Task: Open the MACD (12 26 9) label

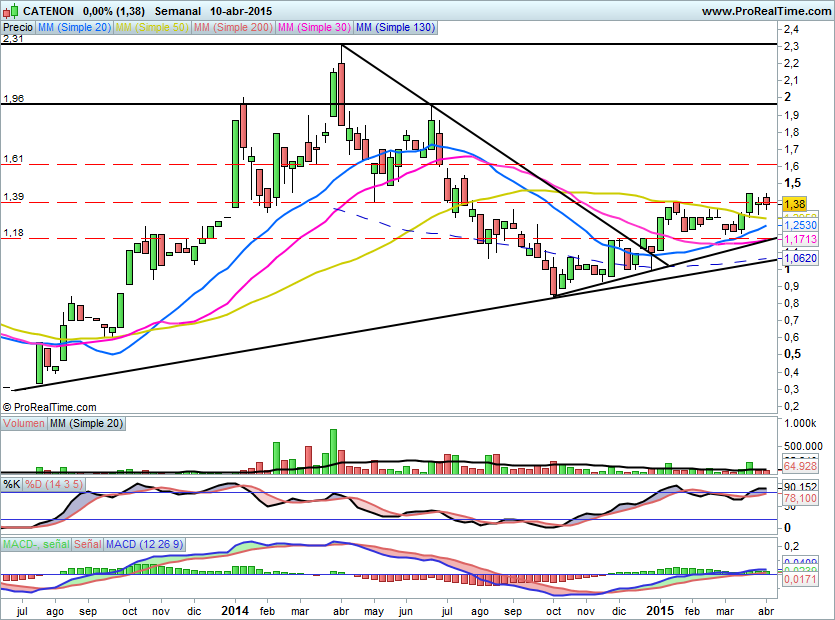Action: pyautogui.click(x=146, y=543)
